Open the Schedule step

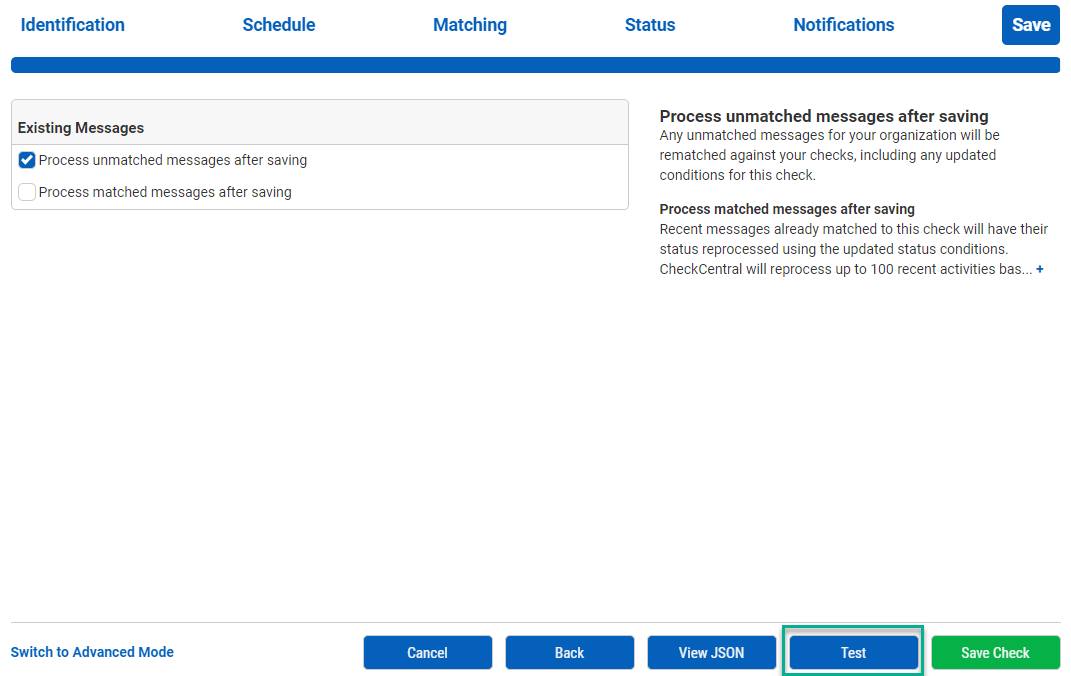pyautogui.click(x=278, y=24)
